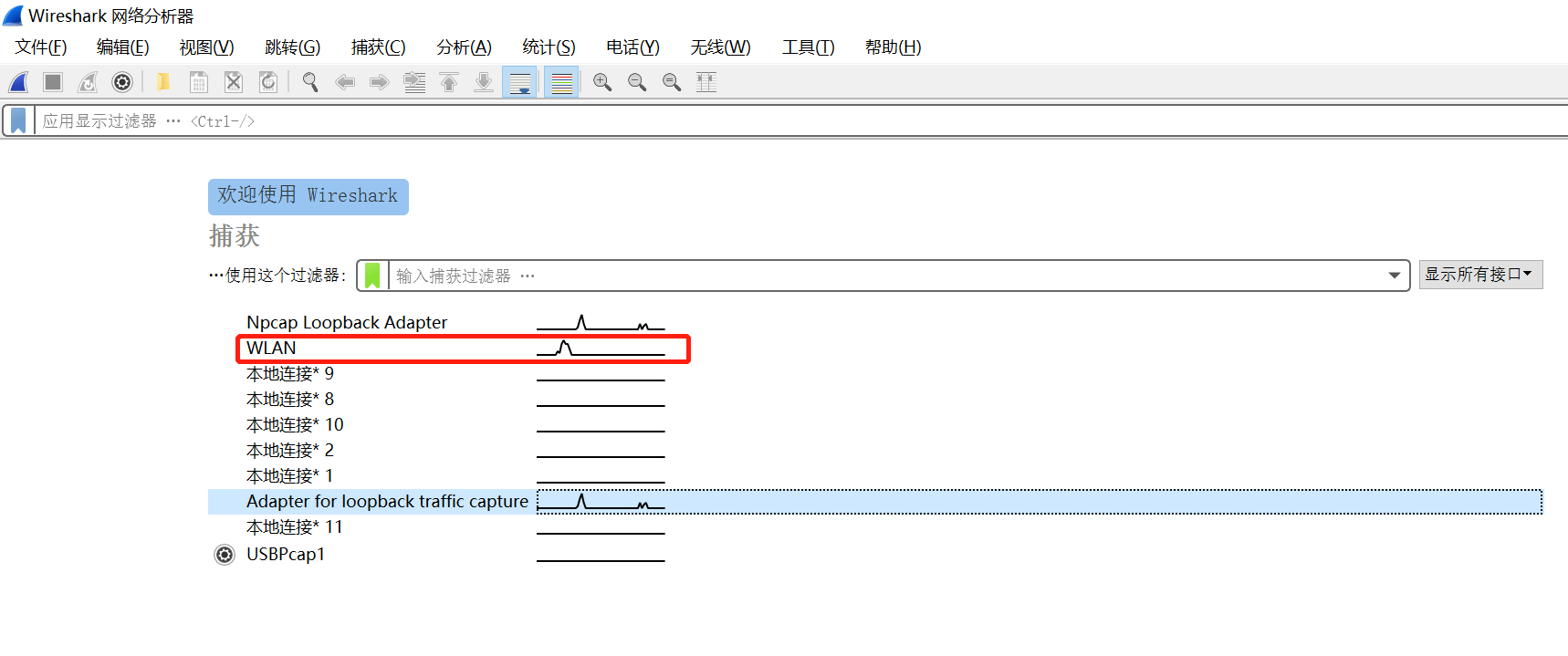This screenshot has width=1568, height=656.
Task: Click the go to specific packet icon
Action: [x=414, y=82]
